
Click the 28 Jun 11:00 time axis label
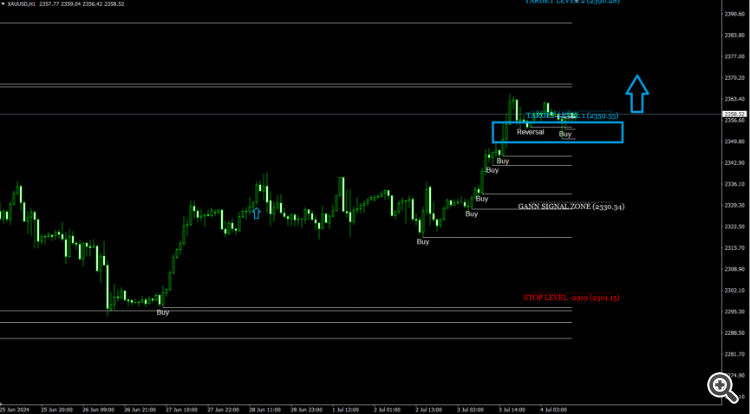click(265, 410)
